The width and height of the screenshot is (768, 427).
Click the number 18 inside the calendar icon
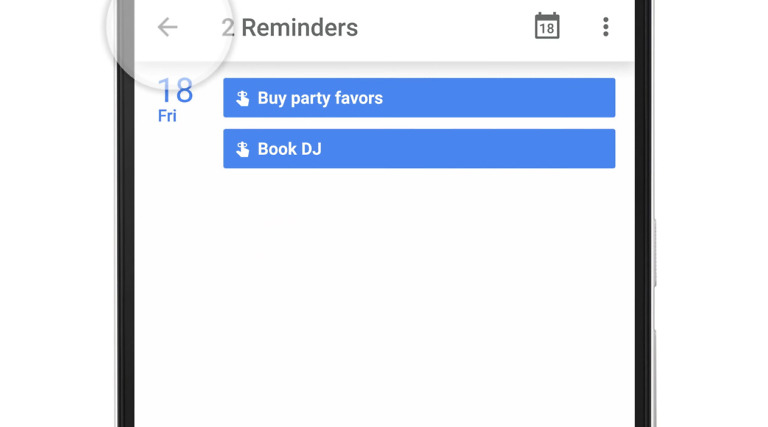point(547,30)
